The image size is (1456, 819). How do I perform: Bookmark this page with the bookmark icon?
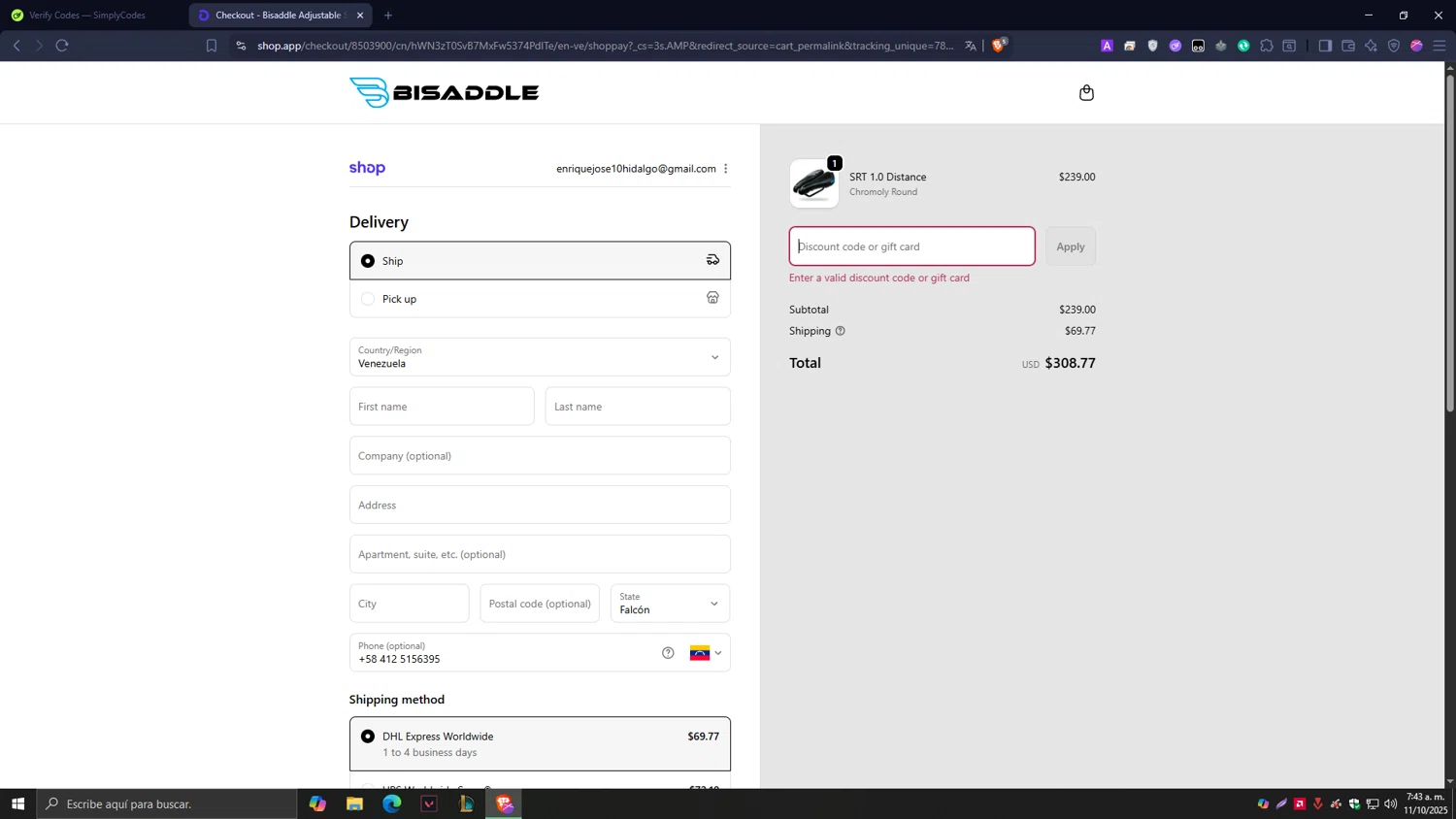pyautogui.click(x=212, y=46)
